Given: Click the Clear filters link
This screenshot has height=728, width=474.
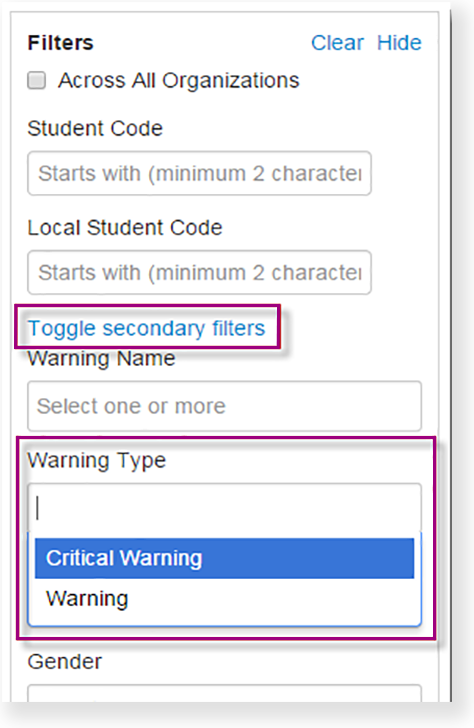Looking at the screenshot, I should (x=337, y=43).
